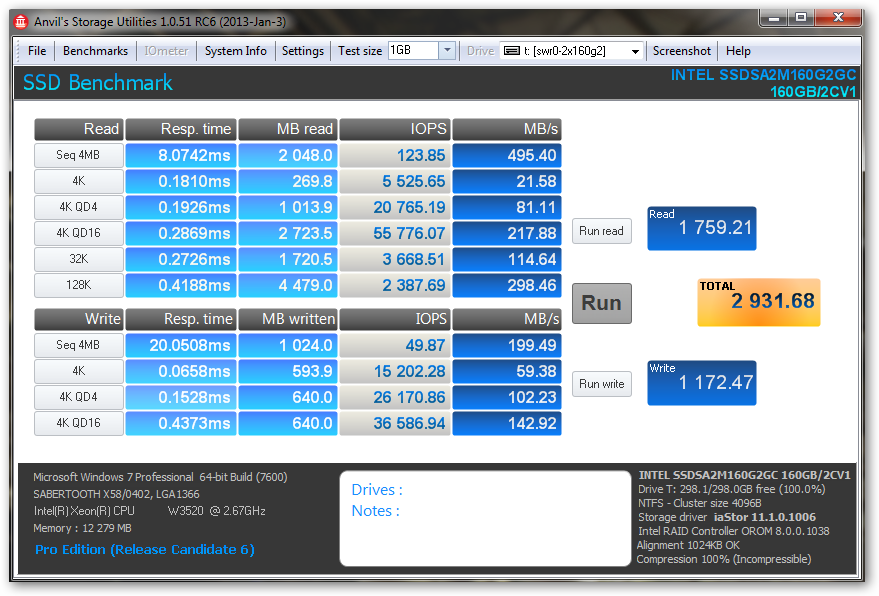Expand the Test size dropdown arrow

[447, 50]
